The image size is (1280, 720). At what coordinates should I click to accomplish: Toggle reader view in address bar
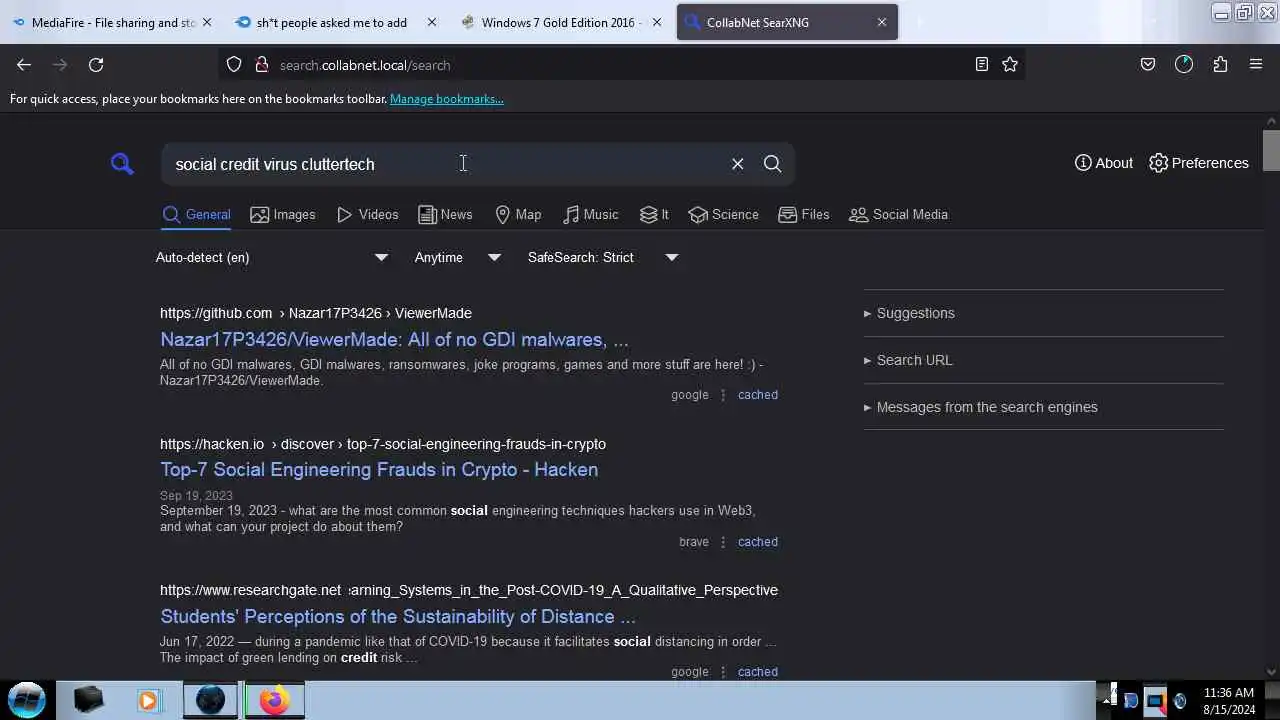click(982, 65)
